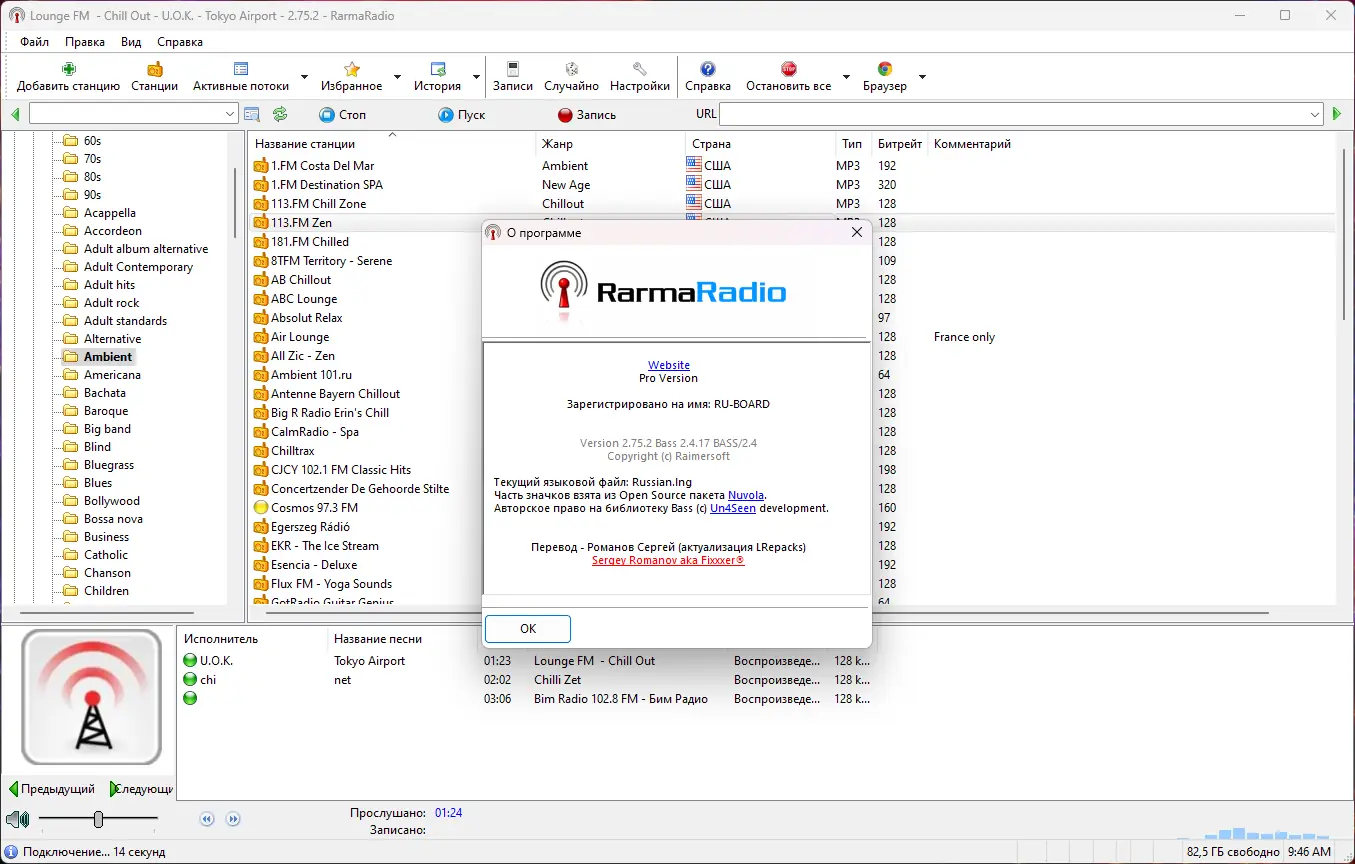
Task: Click the yellow icon of Cosmos 97.3 FM
Action: (x=261, y=508)
